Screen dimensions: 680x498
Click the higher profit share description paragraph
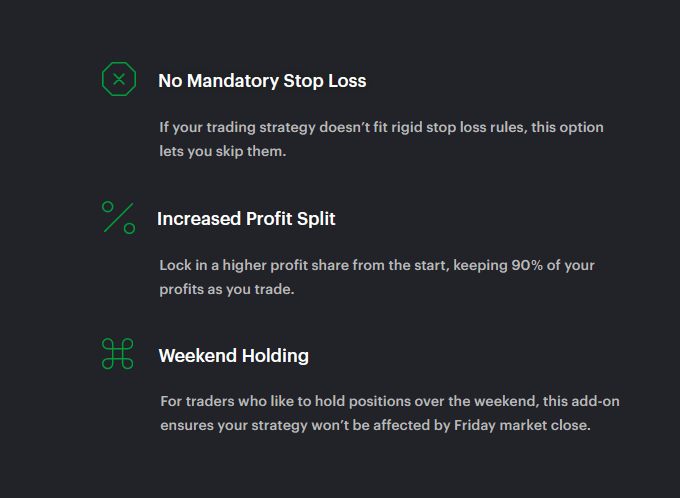click(377, 277)
